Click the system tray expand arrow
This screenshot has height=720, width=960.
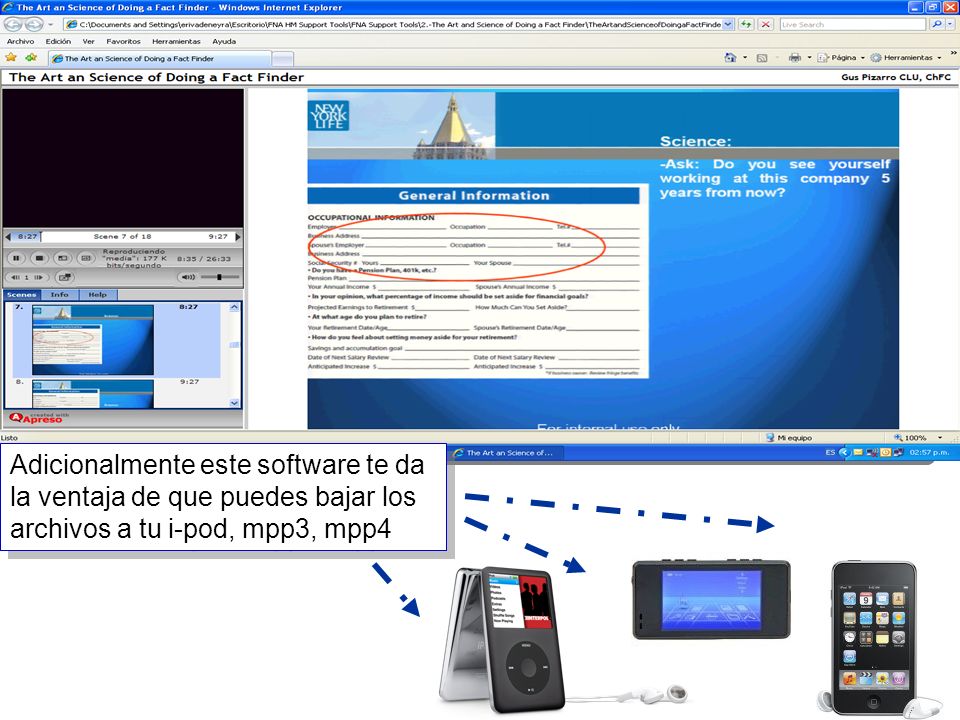click(844, 452)
